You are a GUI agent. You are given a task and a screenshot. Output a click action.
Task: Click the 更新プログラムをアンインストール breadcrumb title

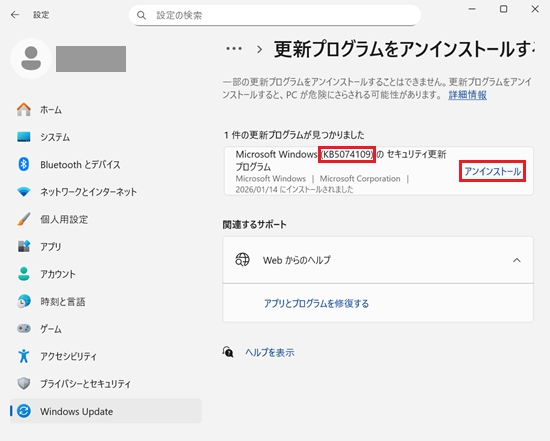pos(404,49)
